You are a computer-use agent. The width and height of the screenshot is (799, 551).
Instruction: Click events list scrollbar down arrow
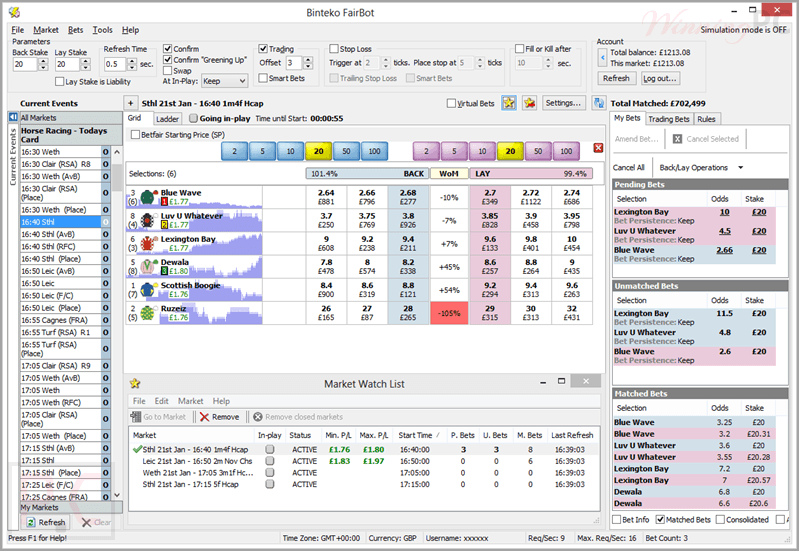pos(117,495)
